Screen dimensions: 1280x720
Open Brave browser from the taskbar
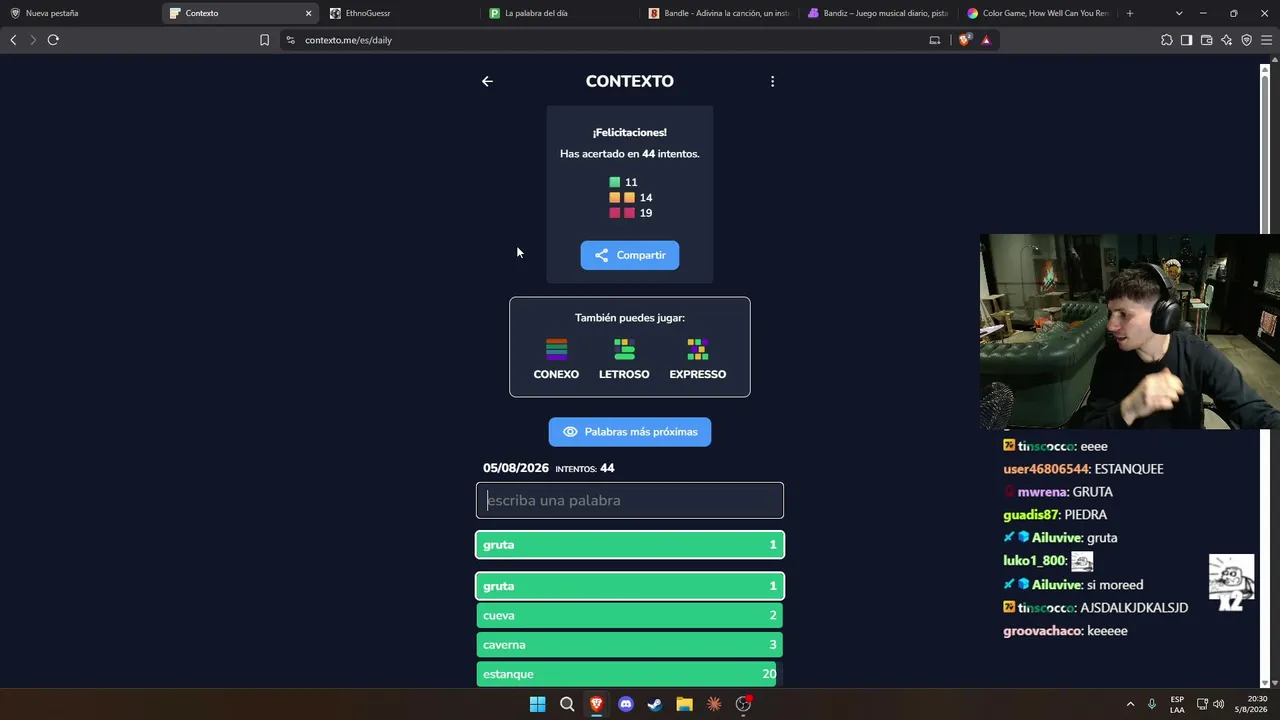point(596,704)
